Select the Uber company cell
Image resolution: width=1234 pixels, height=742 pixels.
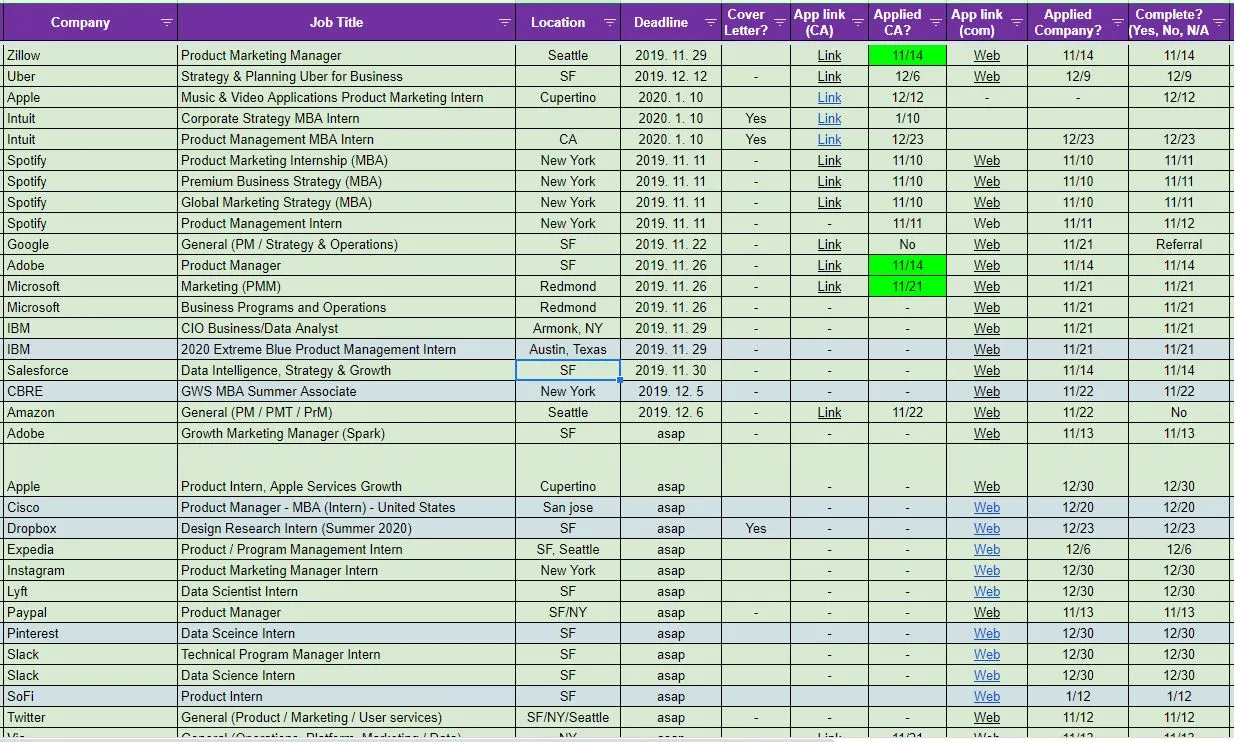pos(90,76)
